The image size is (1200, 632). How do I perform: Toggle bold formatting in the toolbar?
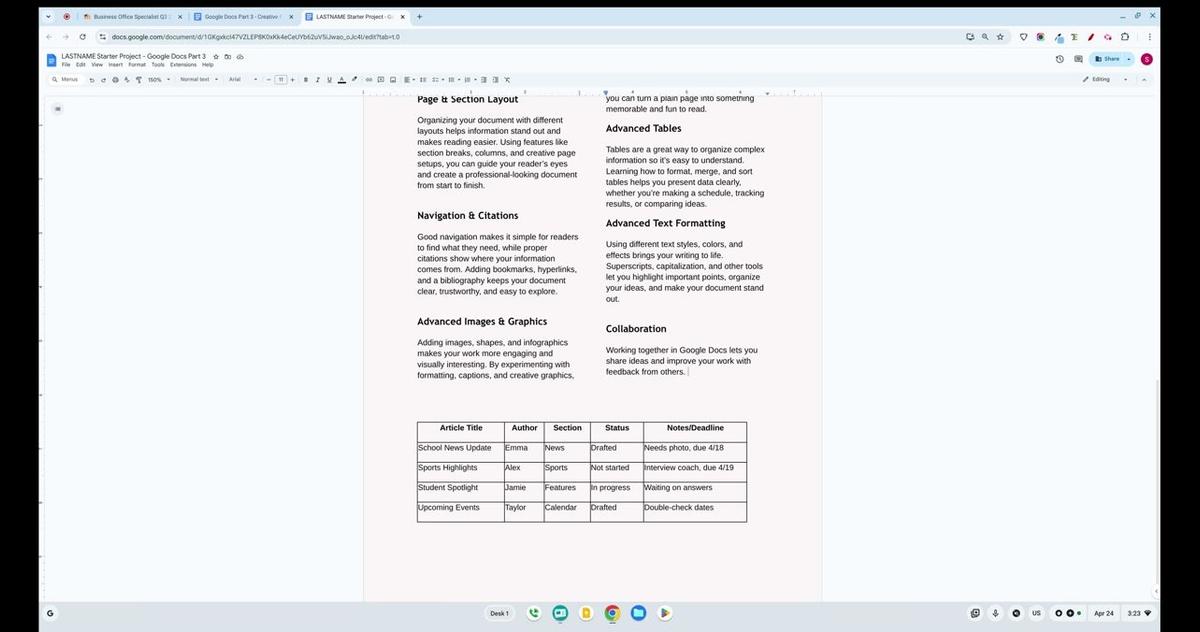[x=306, y=79]
